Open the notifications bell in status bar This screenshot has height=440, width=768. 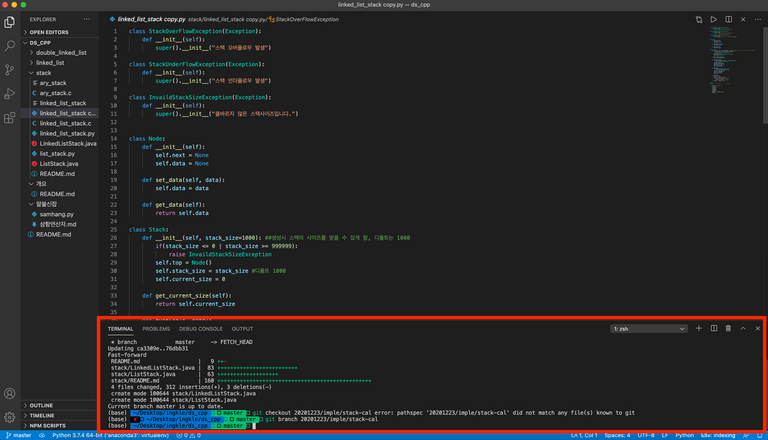point(760,435)
